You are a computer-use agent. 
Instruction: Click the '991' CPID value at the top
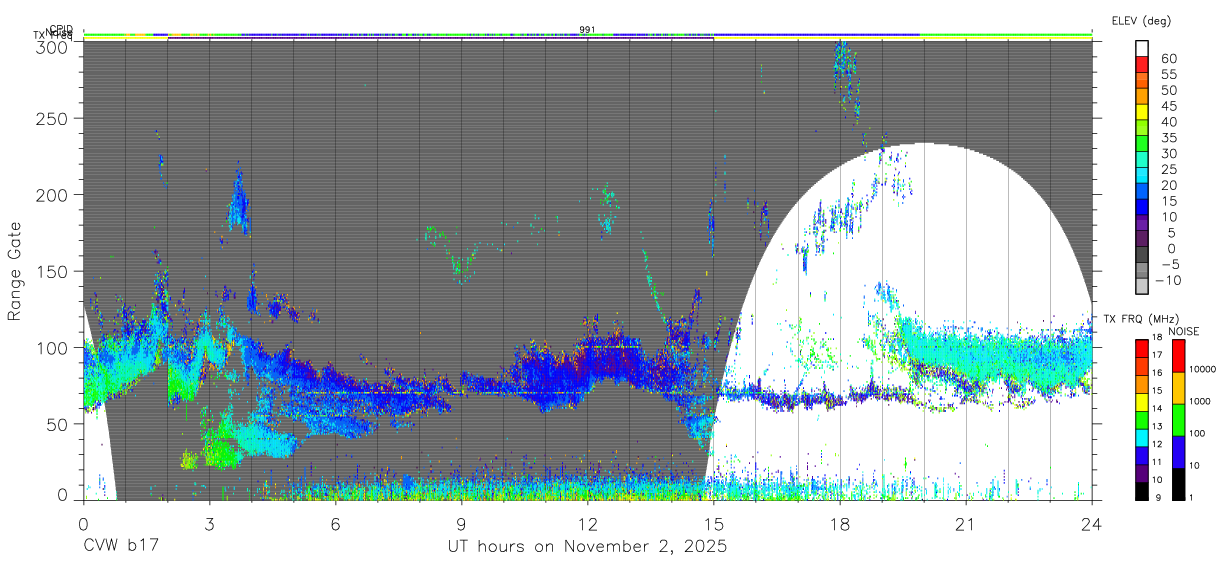click(x=588, y=30)
